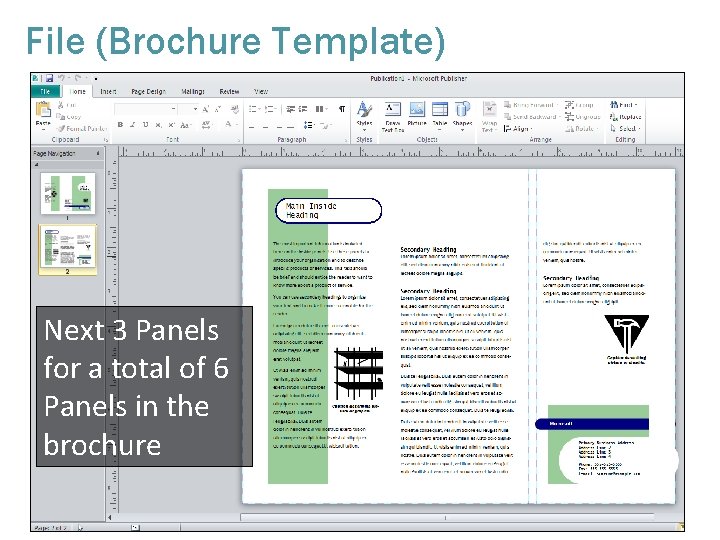Click the Align button in Arrange group

point(518,129)
